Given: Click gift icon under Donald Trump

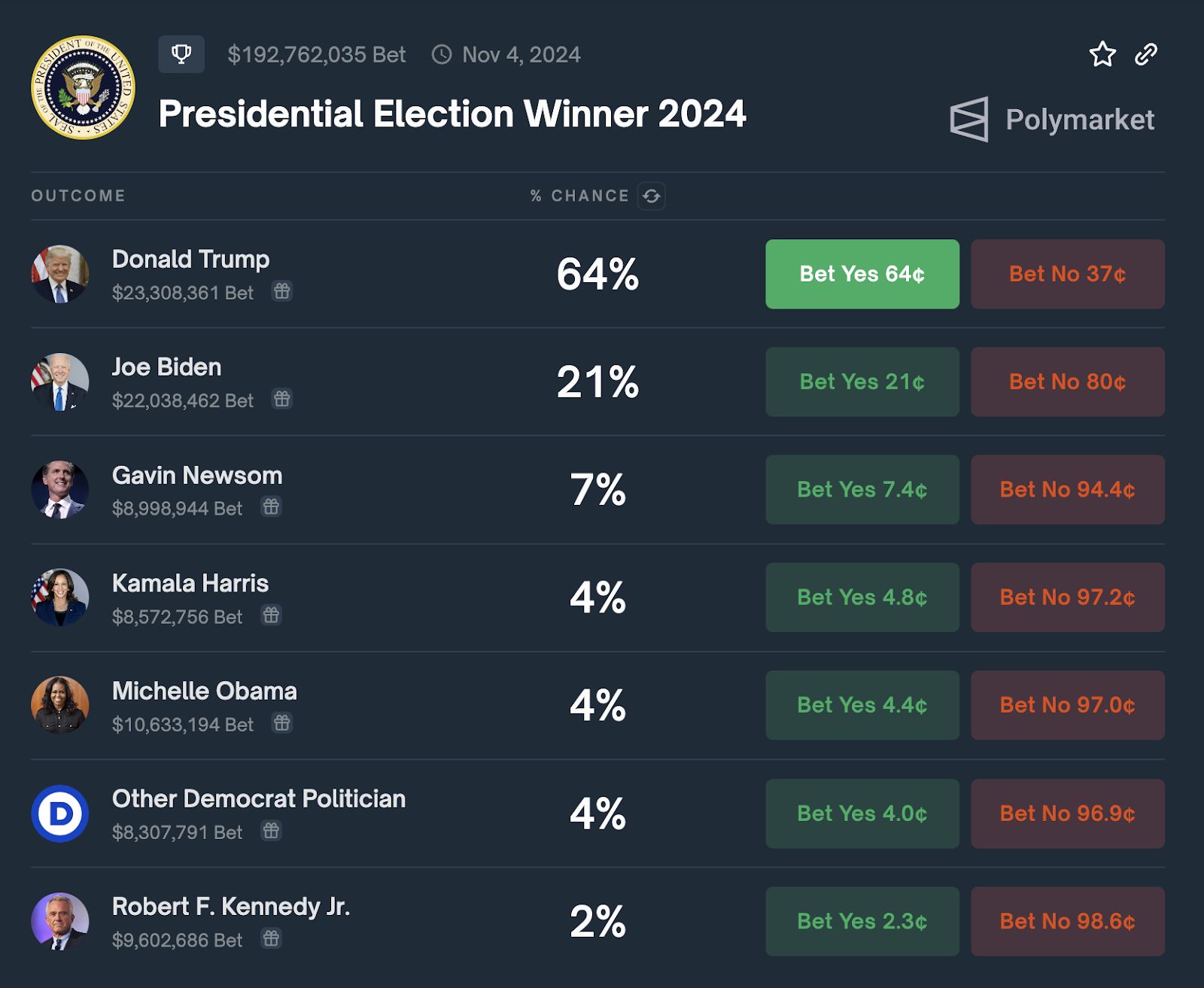Looking at the screenshot, I should (282, 291).
